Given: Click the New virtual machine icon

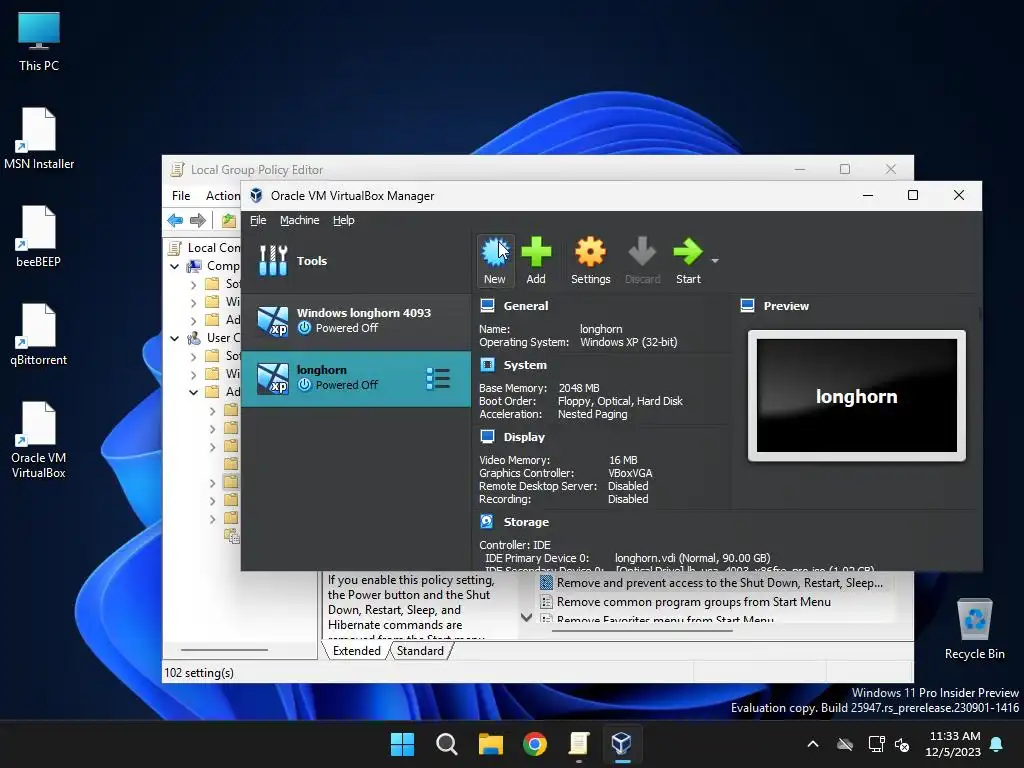Looking at the screenshot, I should coord(495,260).
